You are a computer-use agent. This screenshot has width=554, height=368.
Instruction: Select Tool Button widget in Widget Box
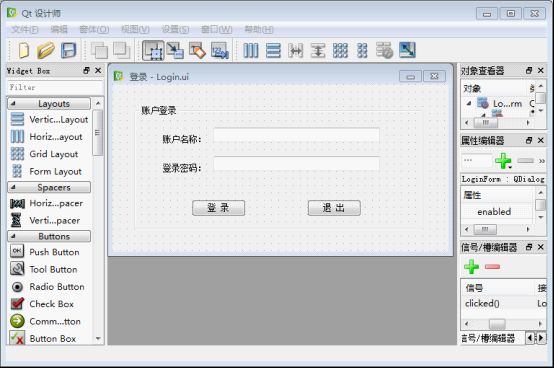[x=49, y=269]
